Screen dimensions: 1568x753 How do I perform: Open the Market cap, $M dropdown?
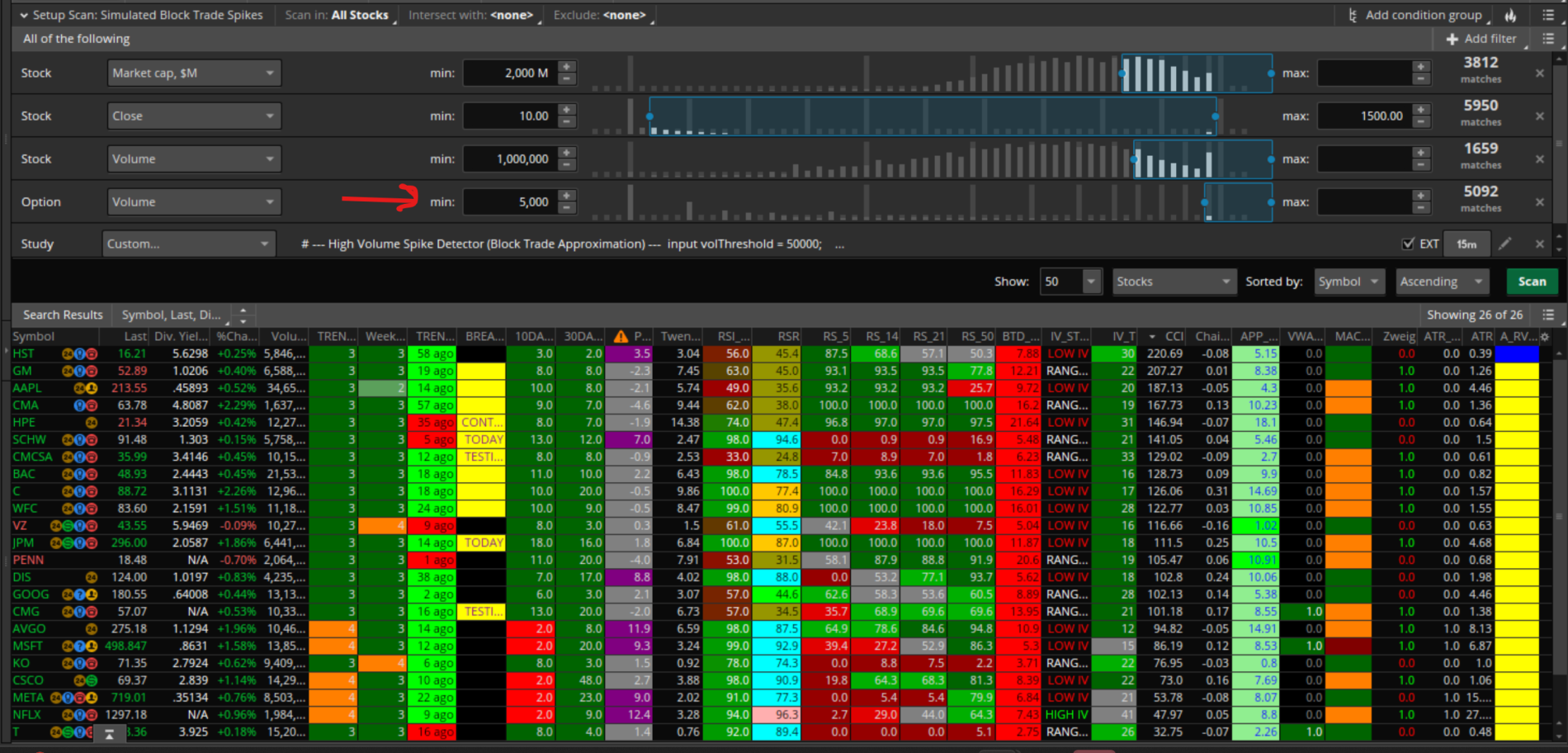click(194, 73)
